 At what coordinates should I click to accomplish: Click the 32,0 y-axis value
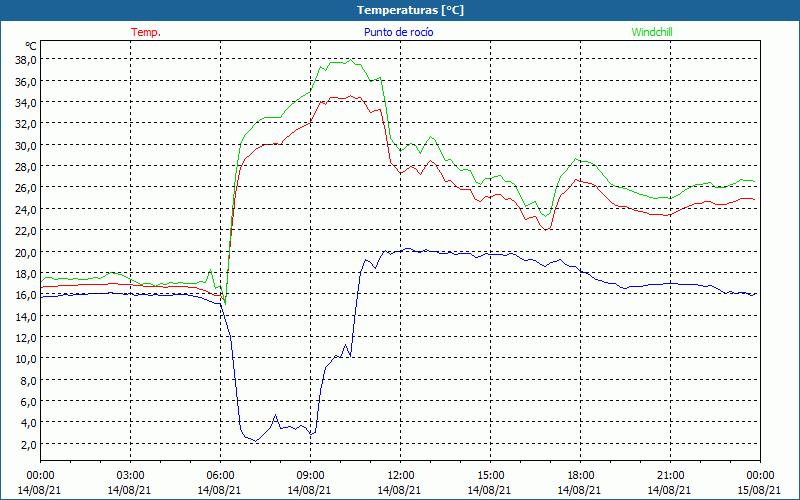click(x=26, y=124)
